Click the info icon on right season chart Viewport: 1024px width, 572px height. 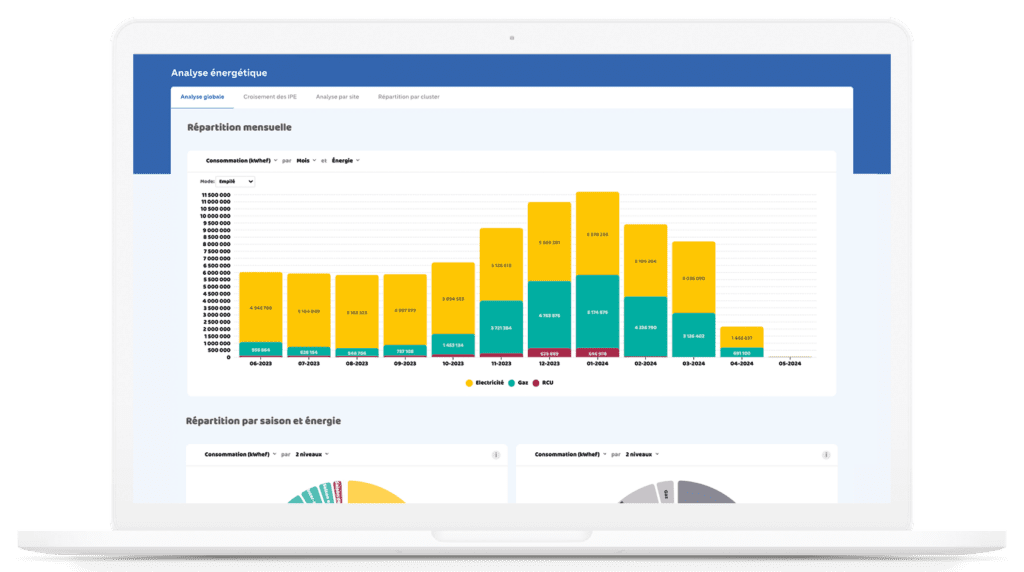pyautogui.click(x=826, y=455)
